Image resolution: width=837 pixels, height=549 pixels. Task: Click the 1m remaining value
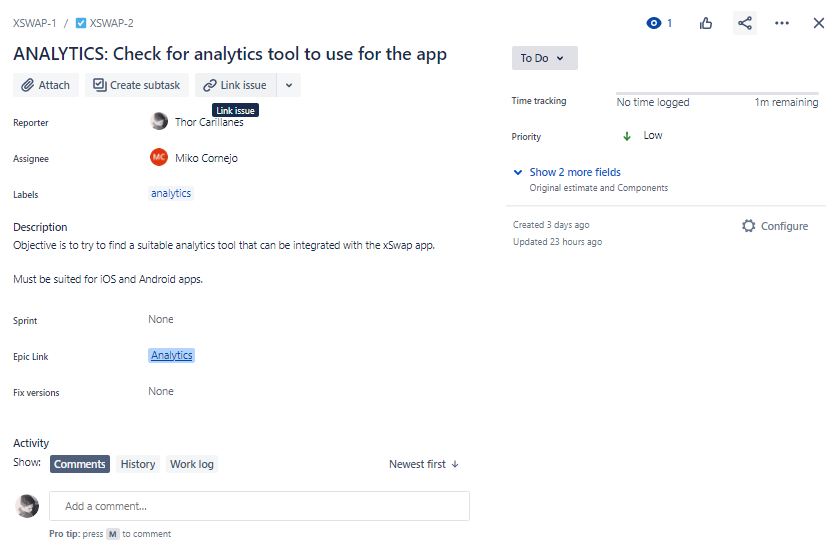786,102
